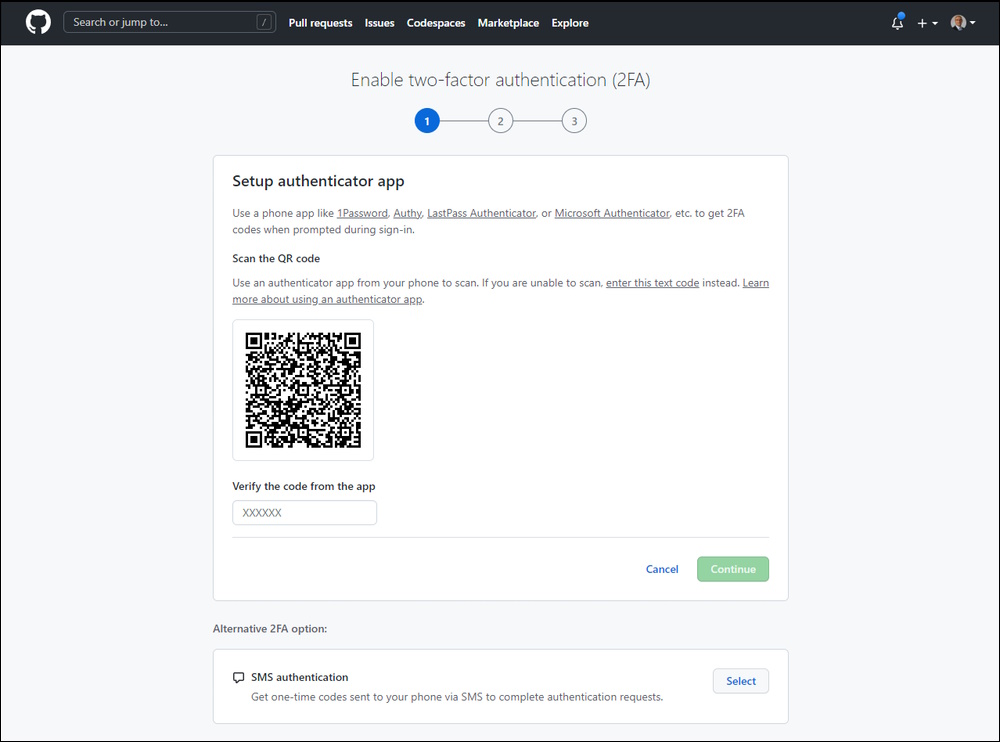Open Issues in the top navigation

tap(379, 23)
